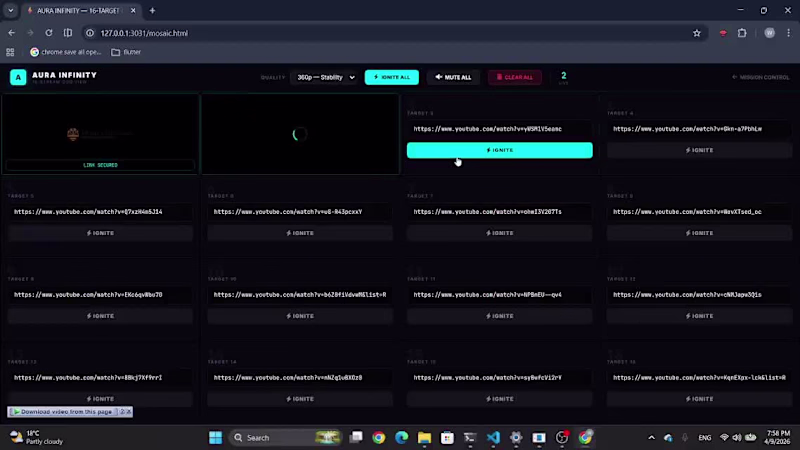Open the chrome save all open bookmark

point(65,52)
